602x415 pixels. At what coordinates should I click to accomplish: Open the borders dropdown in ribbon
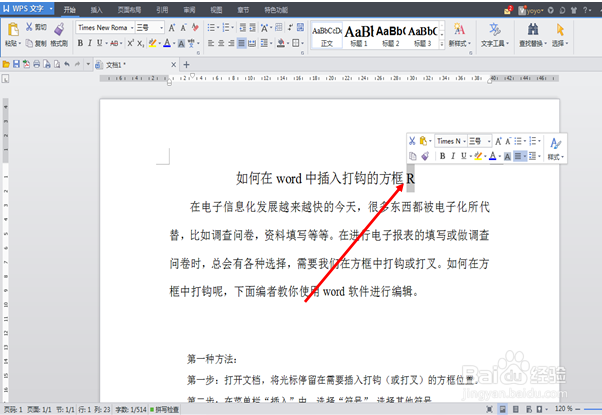coord(302,43)
